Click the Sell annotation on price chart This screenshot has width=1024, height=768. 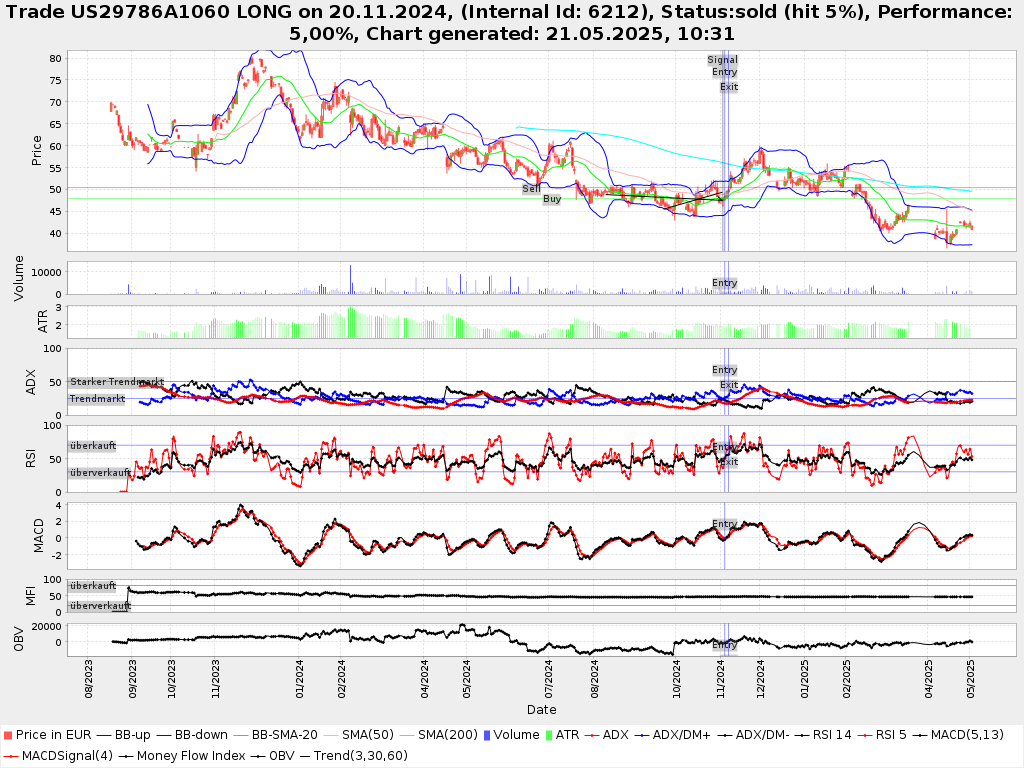tap(532, 188)
